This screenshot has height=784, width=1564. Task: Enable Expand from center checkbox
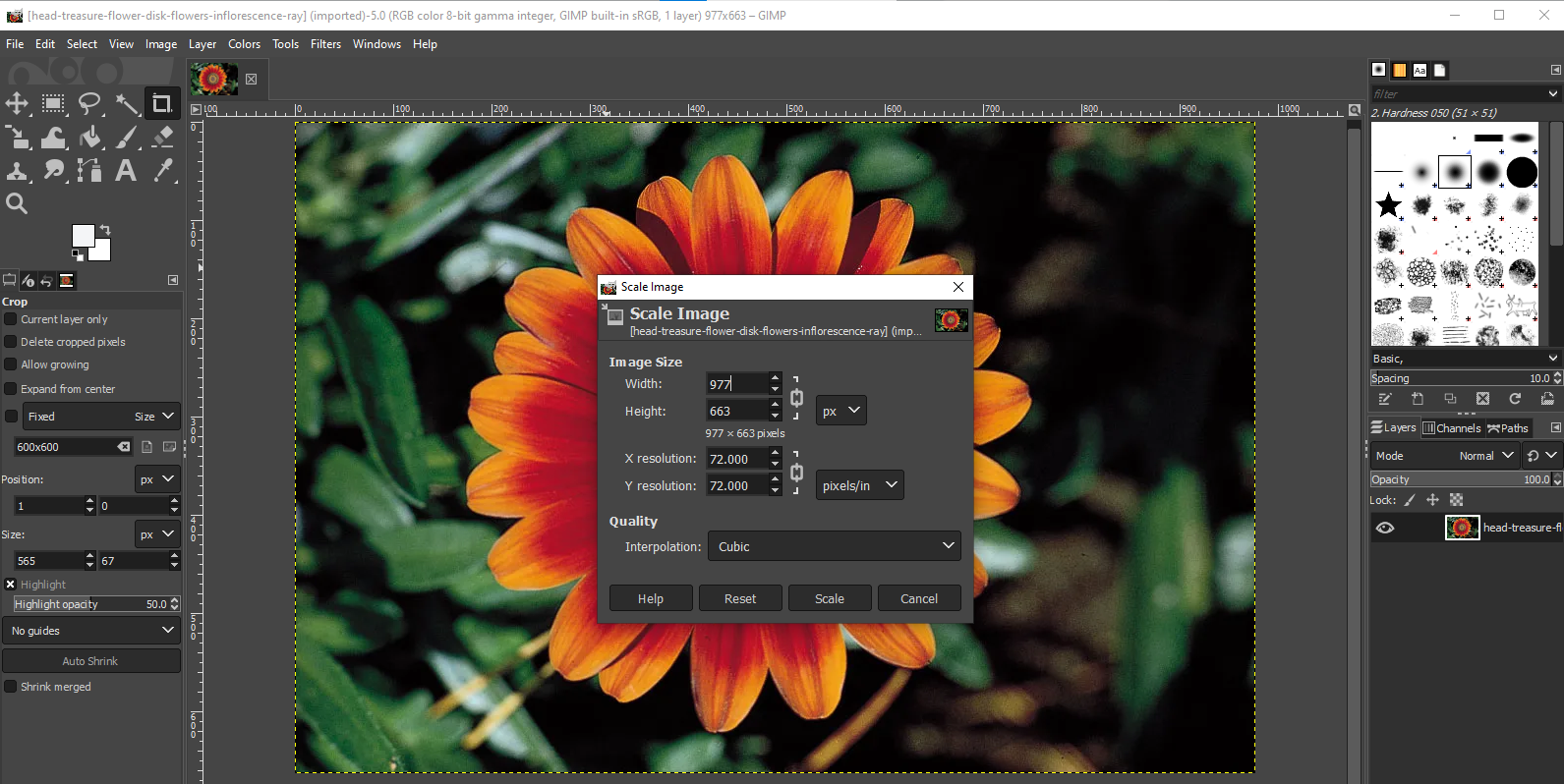point(11,389)
